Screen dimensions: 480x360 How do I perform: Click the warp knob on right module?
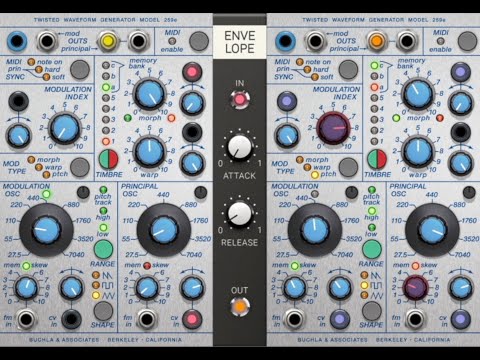point(418,151)
